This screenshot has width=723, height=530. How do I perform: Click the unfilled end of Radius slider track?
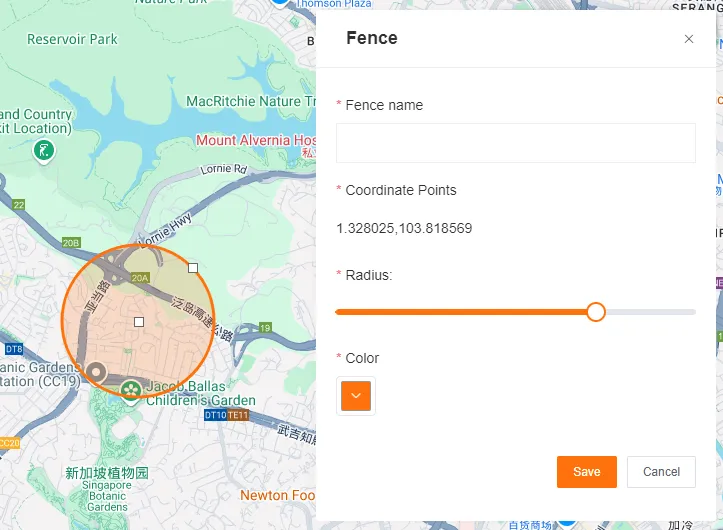pos(660,312)
